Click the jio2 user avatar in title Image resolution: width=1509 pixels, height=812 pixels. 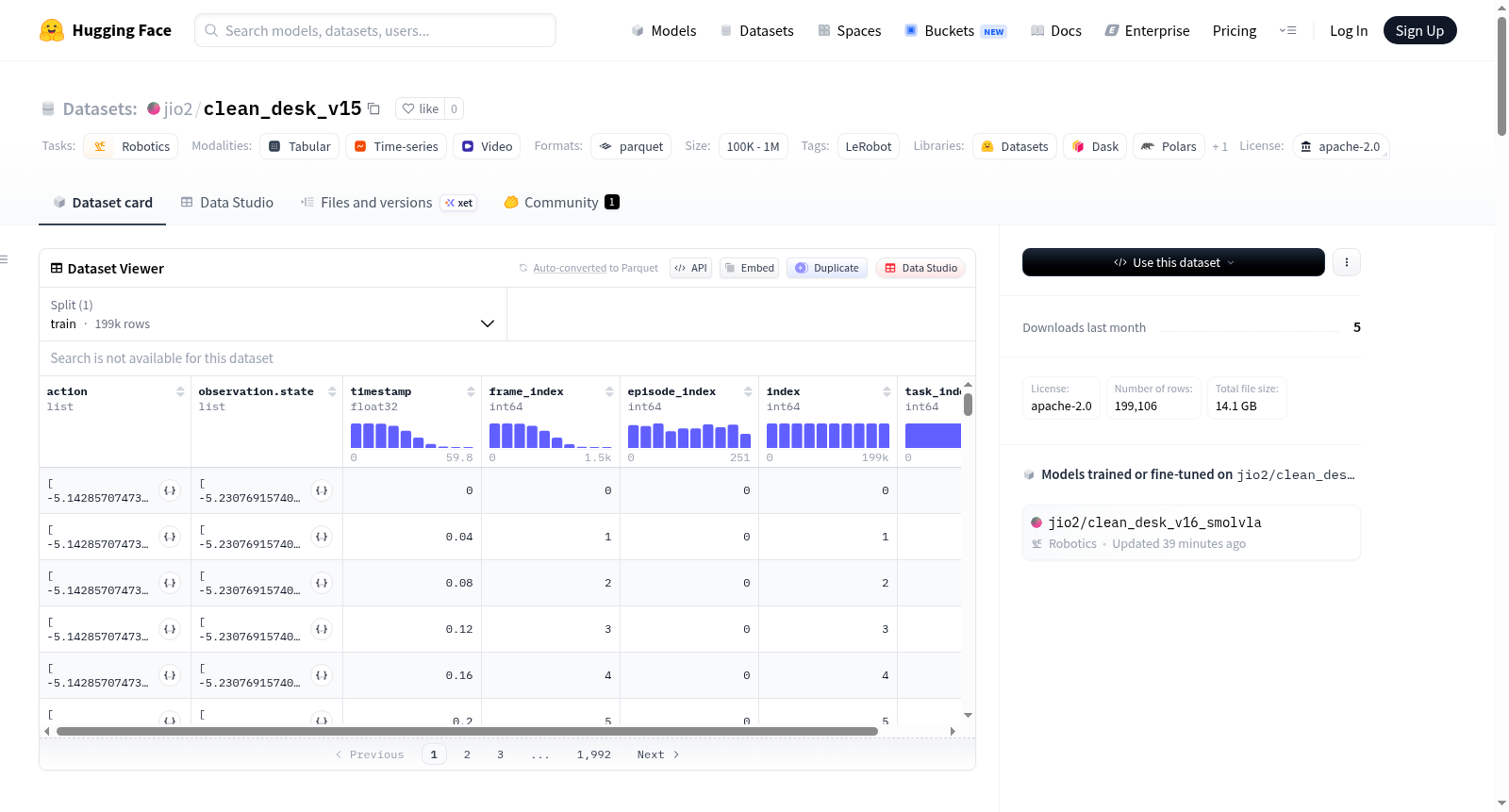(x=154, y=108)
